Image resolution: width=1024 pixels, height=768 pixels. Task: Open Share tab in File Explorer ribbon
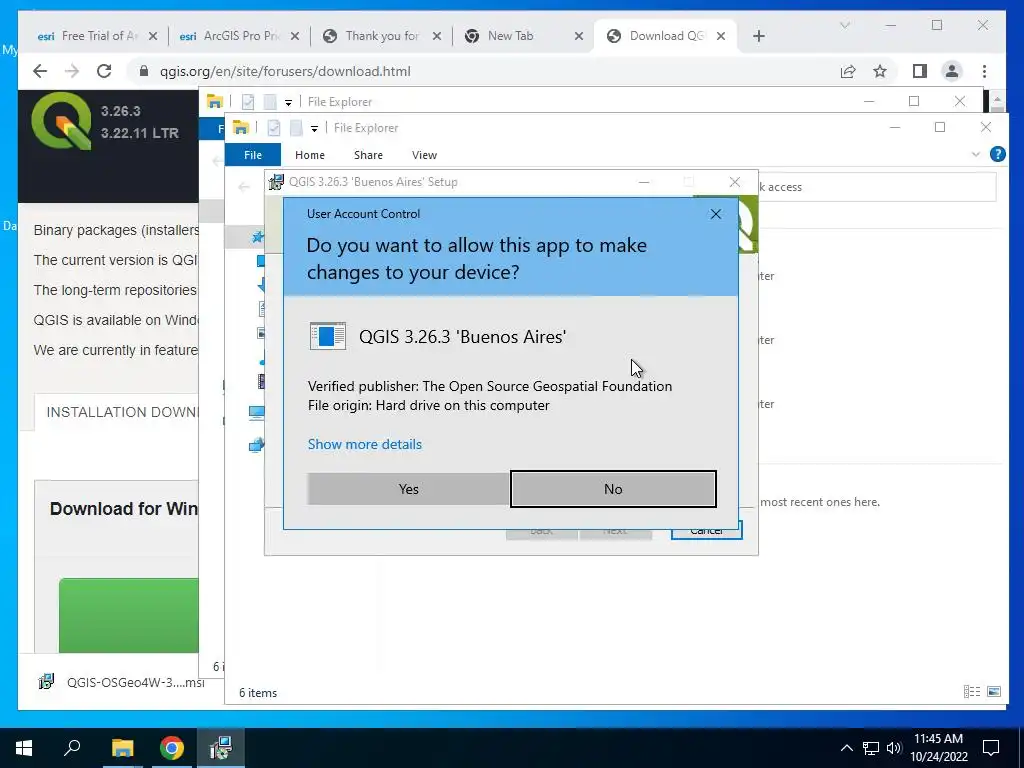(368, 155)
